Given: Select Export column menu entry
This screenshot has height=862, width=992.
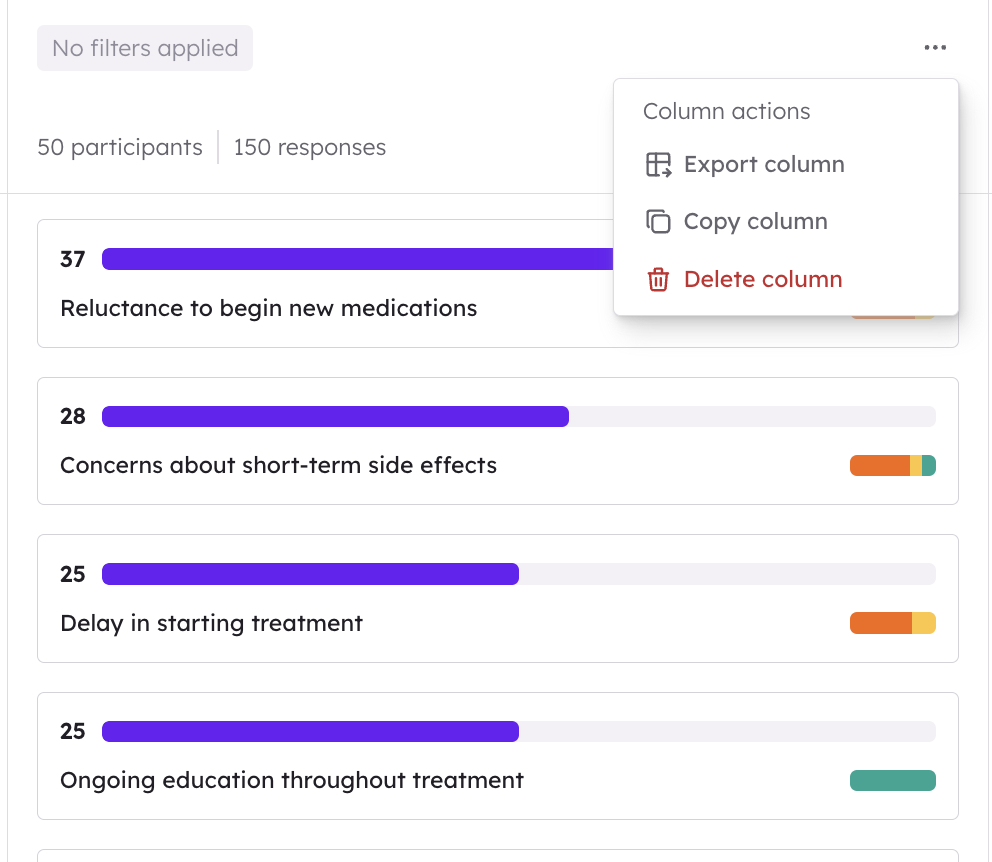Looking at the screenshot, I should [x=764, y=165].
